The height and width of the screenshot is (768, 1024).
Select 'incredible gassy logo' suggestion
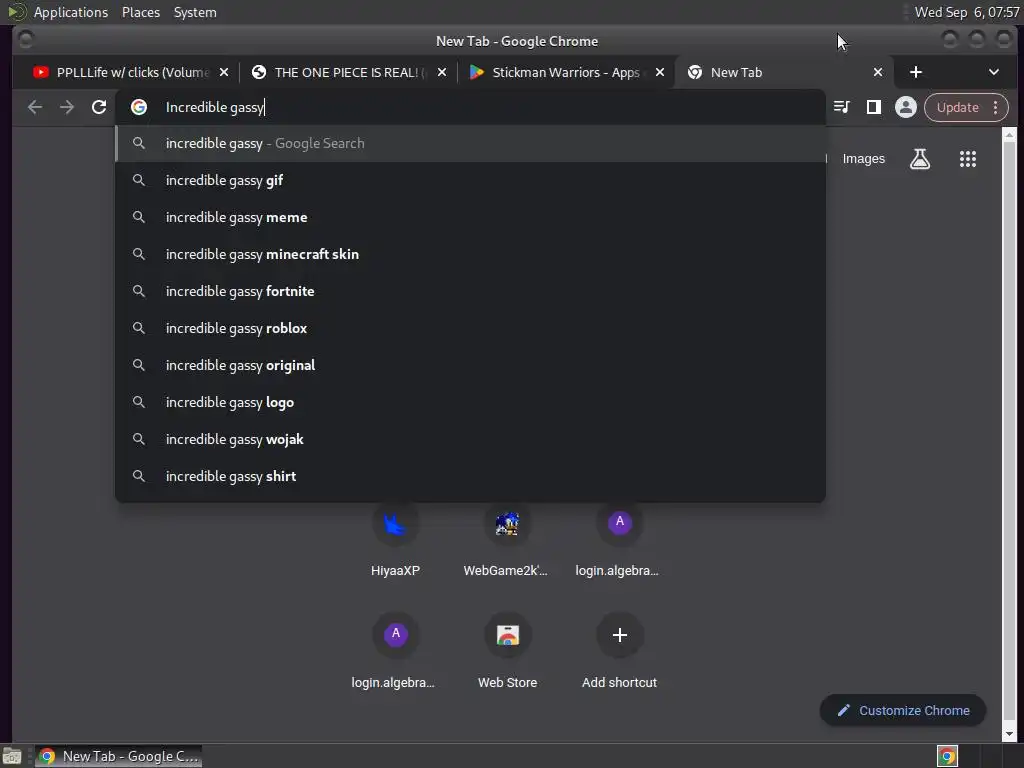click(x=470, y=402)
